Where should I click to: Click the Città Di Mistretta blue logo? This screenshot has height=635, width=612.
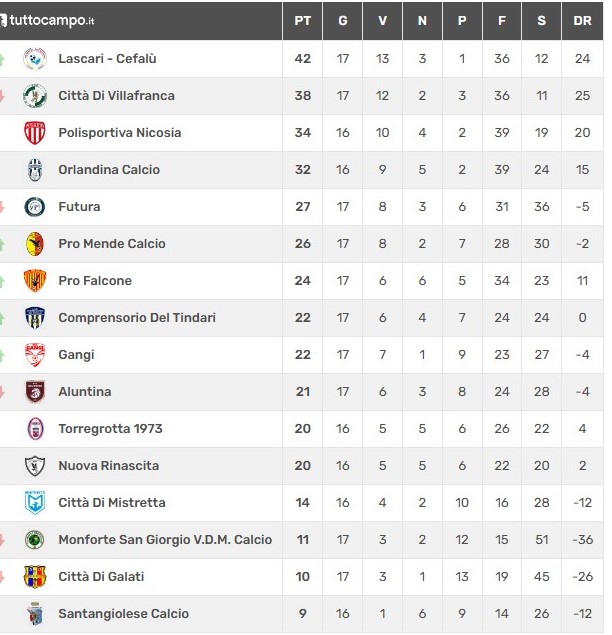(35, 503)
